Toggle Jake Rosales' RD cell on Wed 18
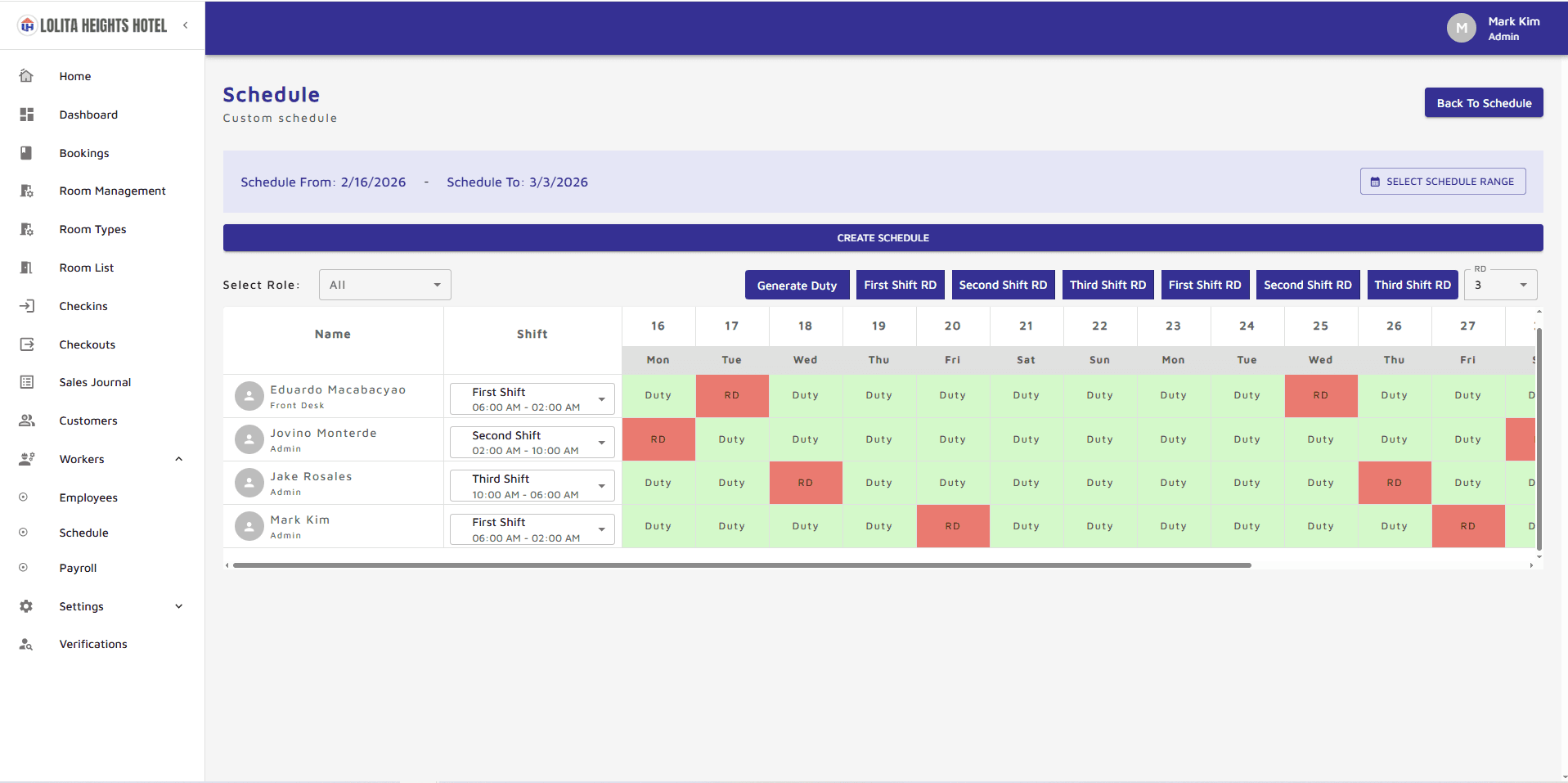 tap(806, 483)
